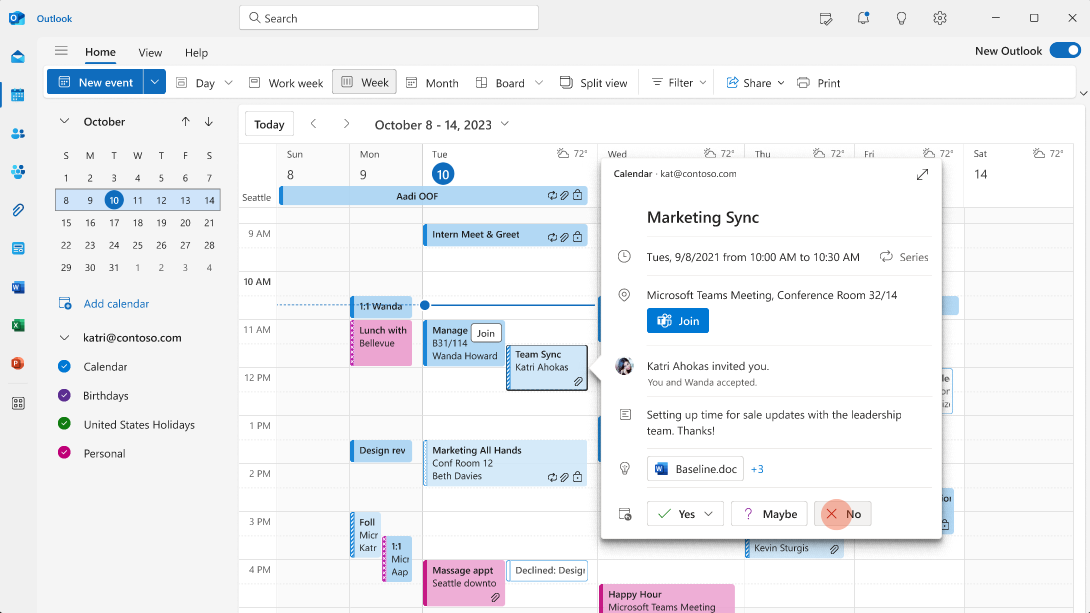Collapse the katri@contoso.com calendar group

[65, 338]
